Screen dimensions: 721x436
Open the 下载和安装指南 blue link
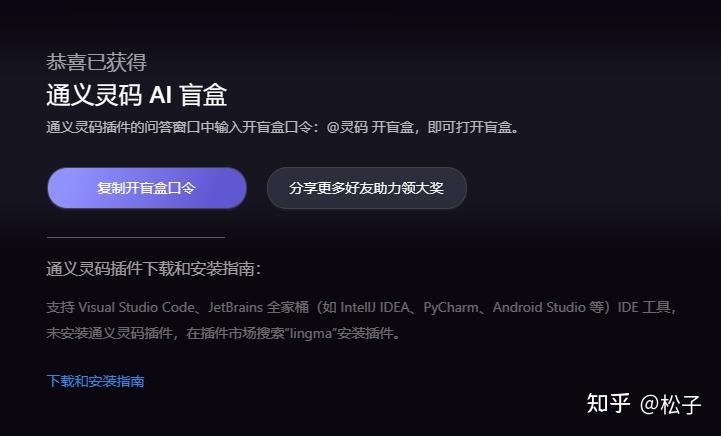[96, 381]
